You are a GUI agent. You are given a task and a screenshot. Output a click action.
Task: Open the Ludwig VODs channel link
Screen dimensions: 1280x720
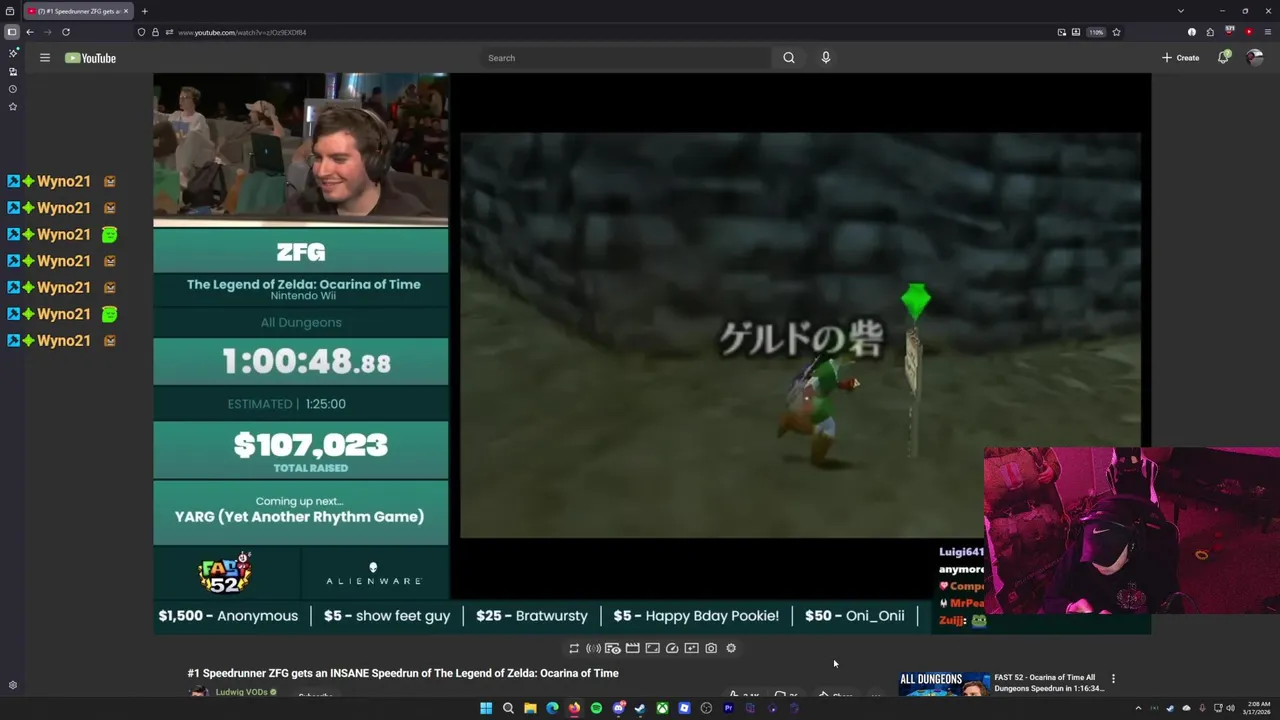coord(241,692)
